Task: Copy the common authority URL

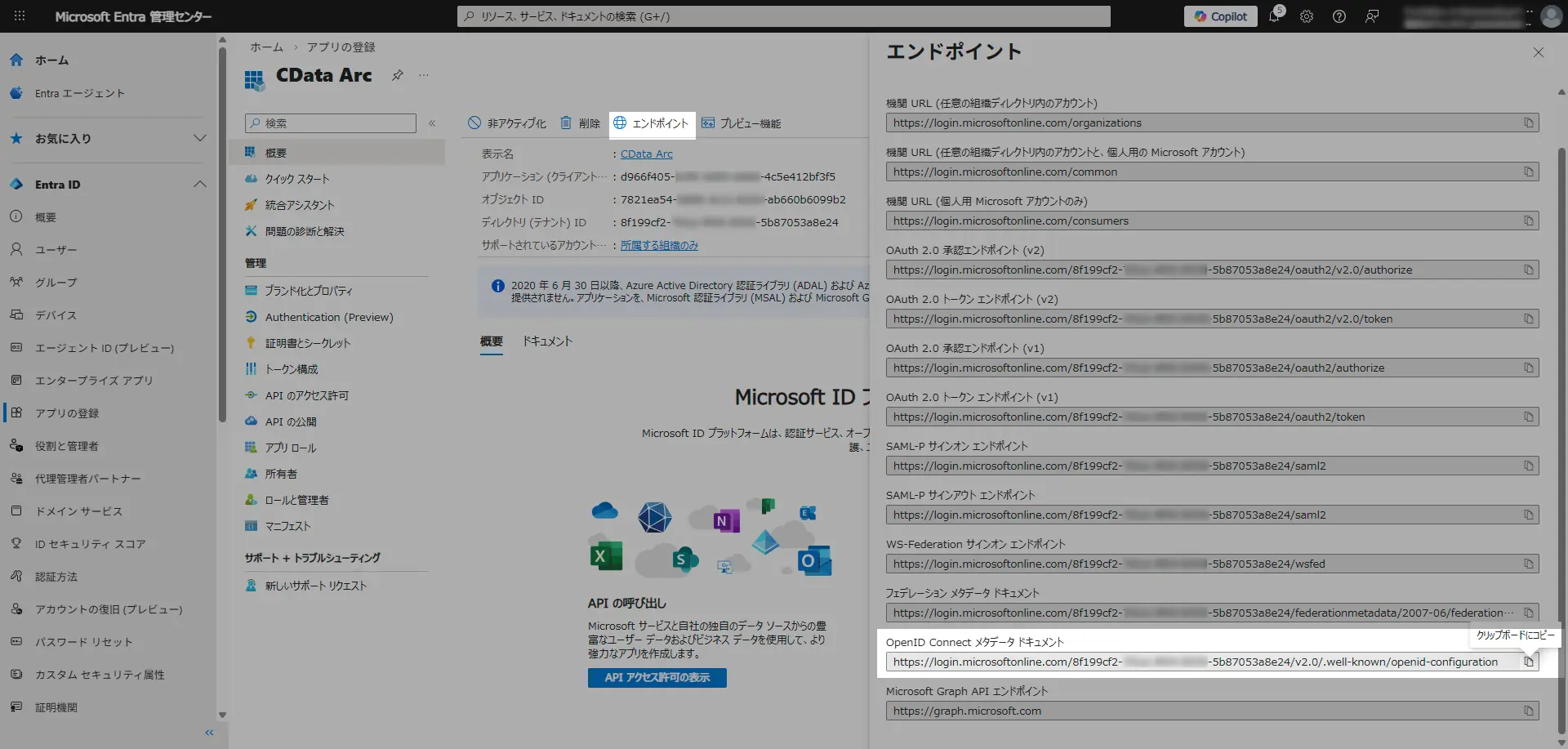Action: coord(1528,172)
